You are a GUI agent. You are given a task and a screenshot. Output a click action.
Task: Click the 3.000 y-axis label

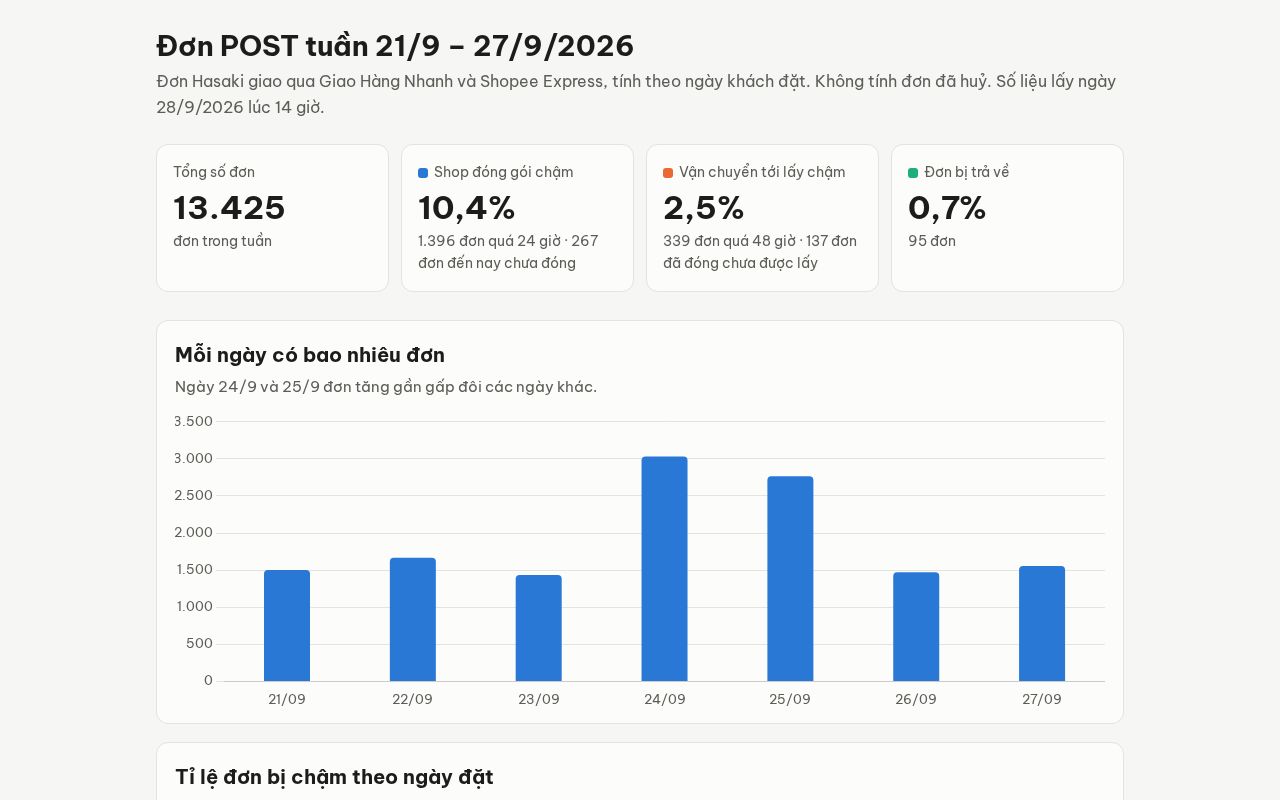click(x=194, y=458)
